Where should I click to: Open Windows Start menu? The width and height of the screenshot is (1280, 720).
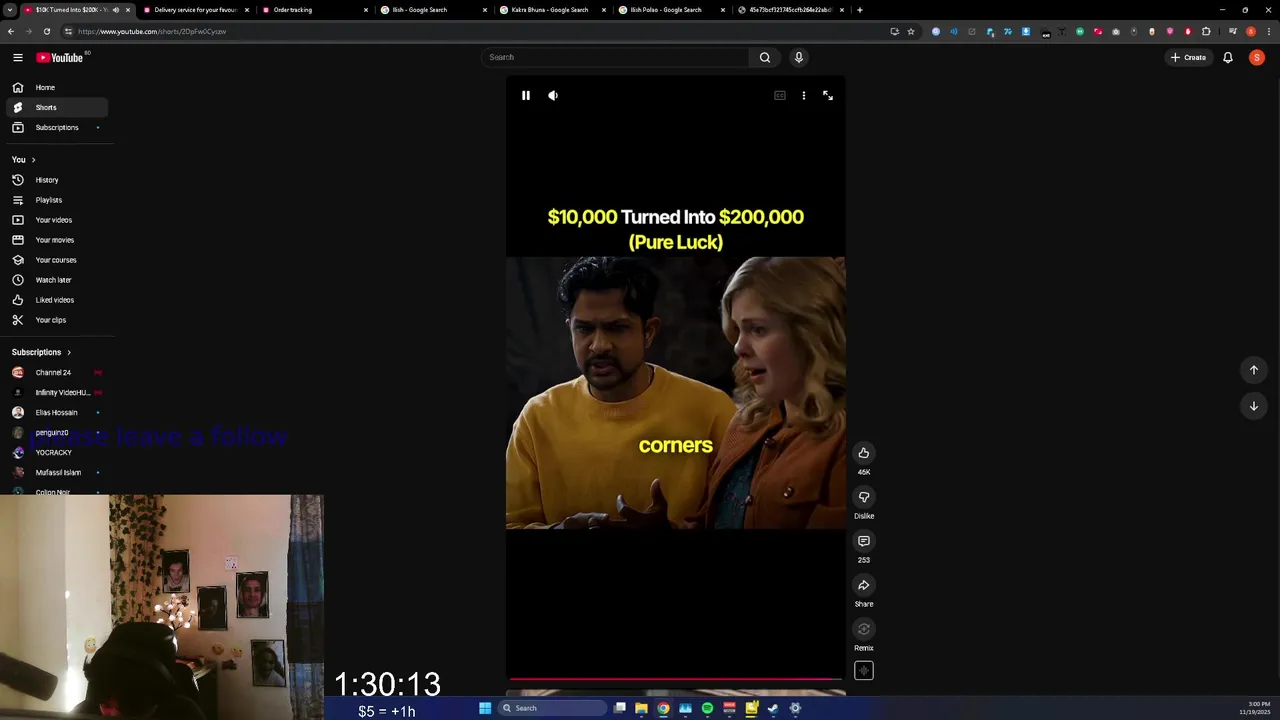tap(485, 708)
